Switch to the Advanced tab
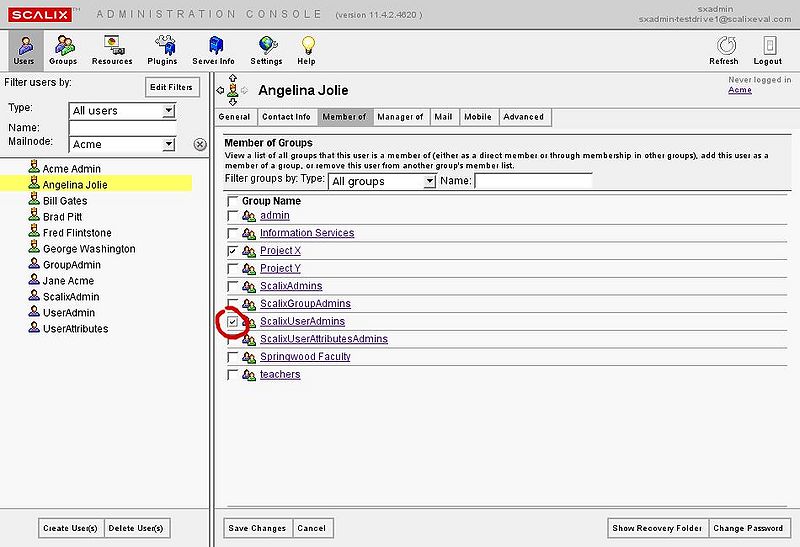 [523, 117]
